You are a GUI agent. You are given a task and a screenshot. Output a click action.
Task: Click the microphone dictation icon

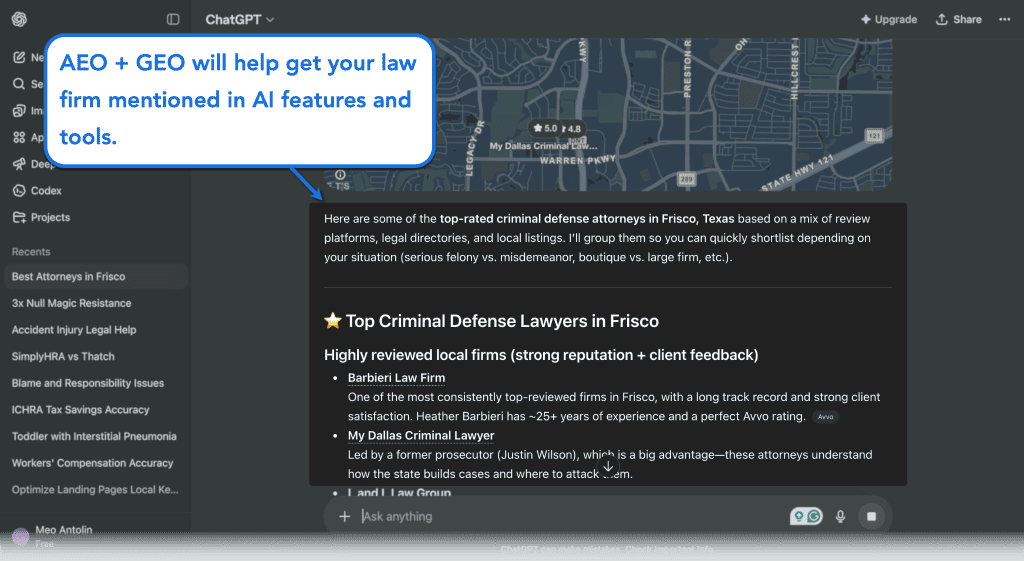[840, 516]
